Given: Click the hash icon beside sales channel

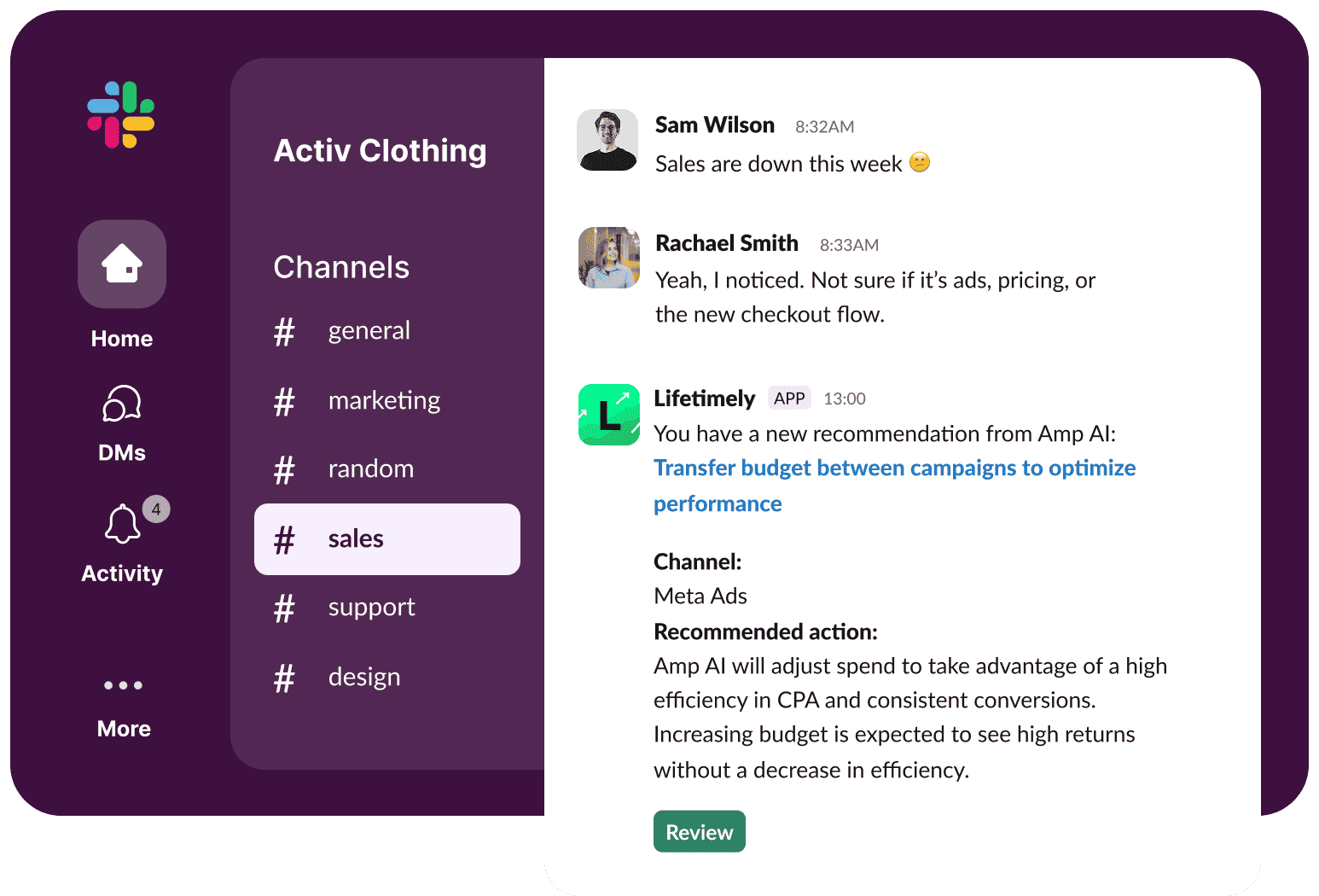Looking at the screenshot, I should click(x=284, y=539).
